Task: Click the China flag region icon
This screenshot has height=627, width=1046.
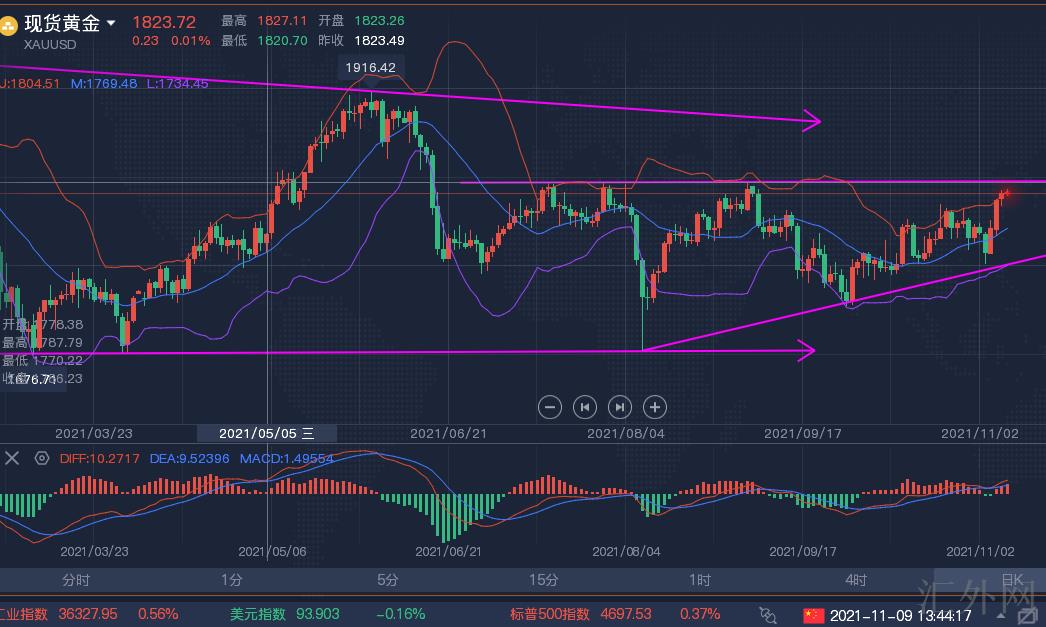Action: coord(813,614)
